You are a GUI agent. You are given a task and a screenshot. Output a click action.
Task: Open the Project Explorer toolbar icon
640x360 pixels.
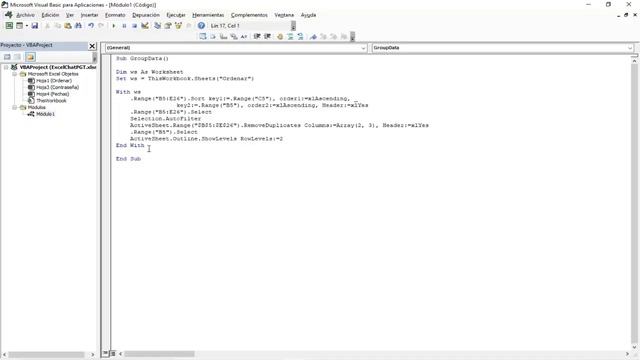pos(158,26)
